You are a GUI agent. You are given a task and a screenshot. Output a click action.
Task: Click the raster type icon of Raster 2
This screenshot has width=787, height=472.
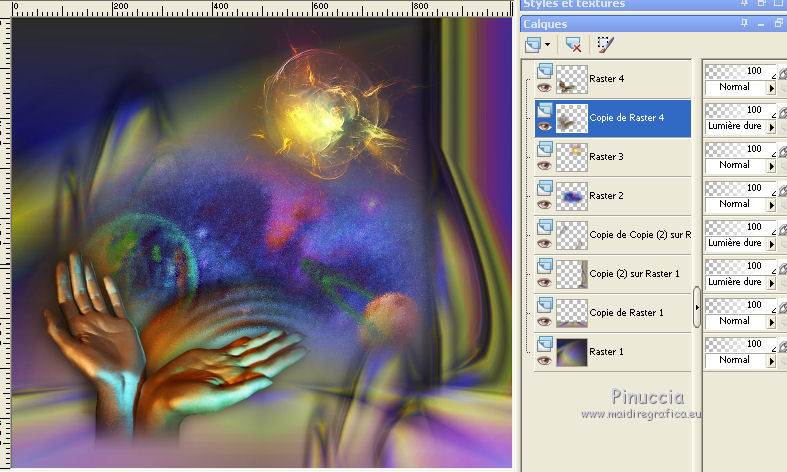coord(545,188)
